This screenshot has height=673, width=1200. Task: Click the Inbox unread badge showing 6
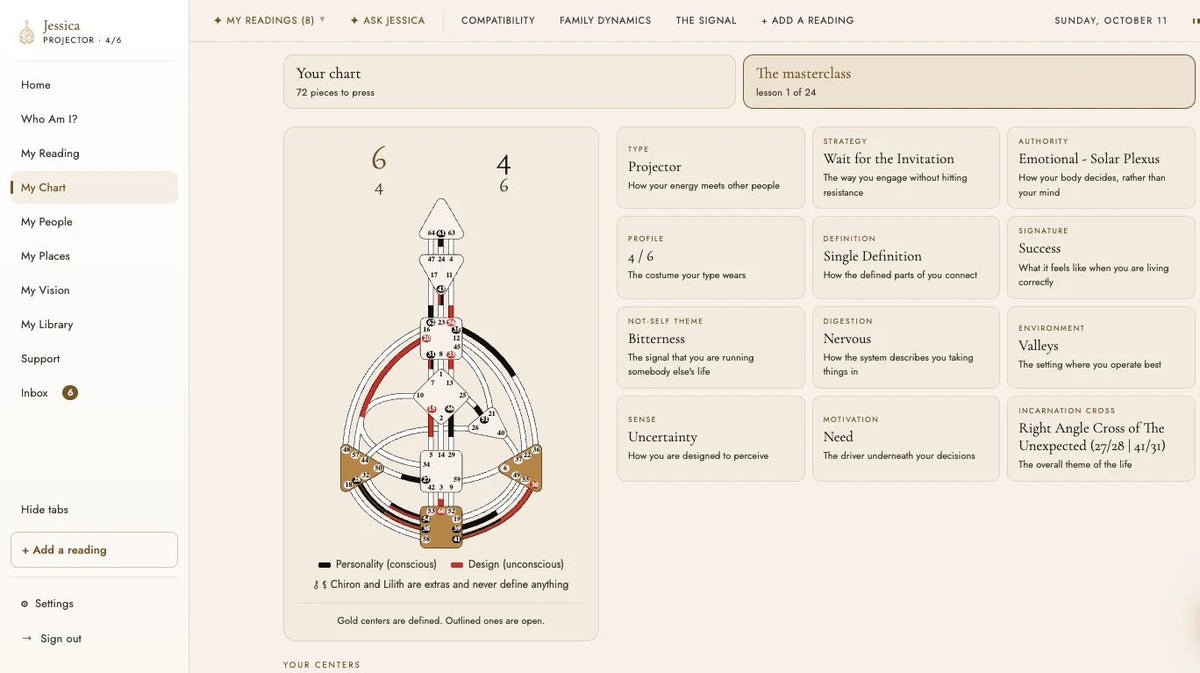(70, 393)
